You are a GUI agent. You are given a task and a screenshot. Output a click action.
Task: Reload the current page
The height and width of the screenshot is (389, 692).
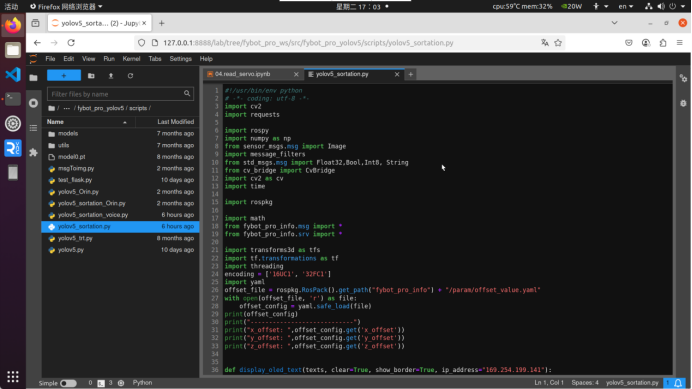pos(71,43)
